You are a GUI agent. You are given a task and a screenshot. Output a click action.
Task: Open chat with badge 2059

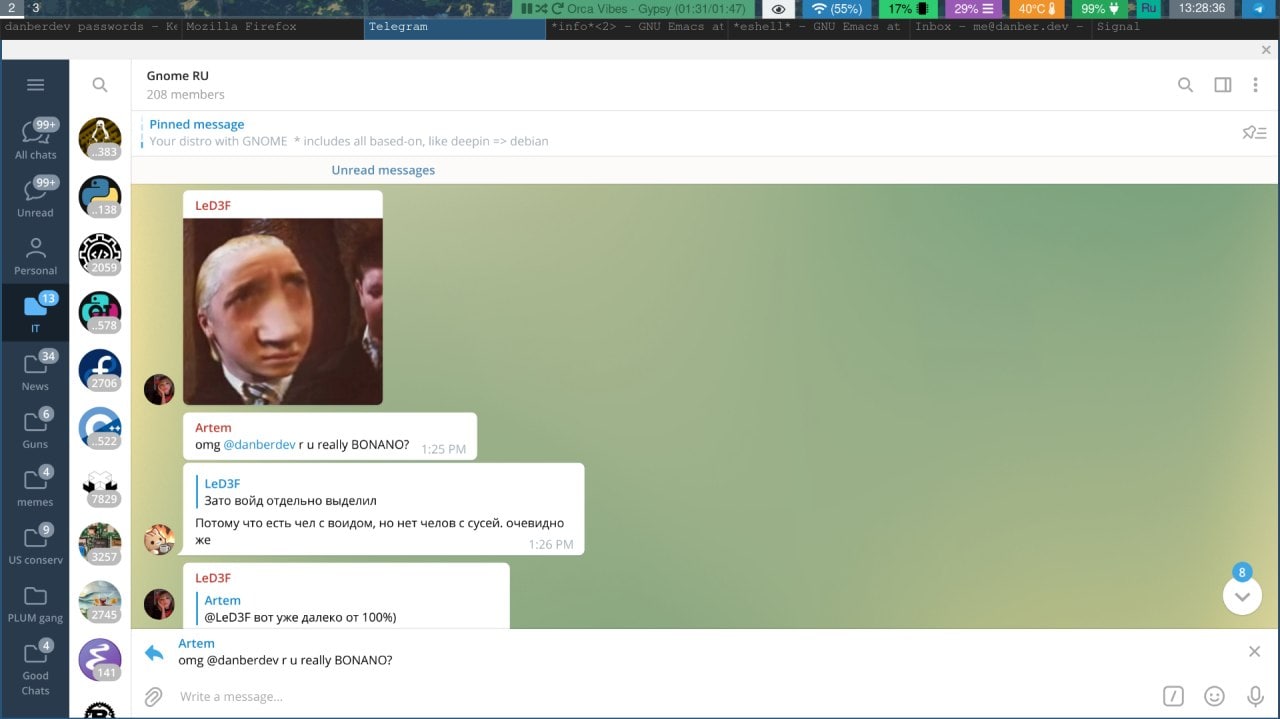pyautogui.click(x=100, y=255)
